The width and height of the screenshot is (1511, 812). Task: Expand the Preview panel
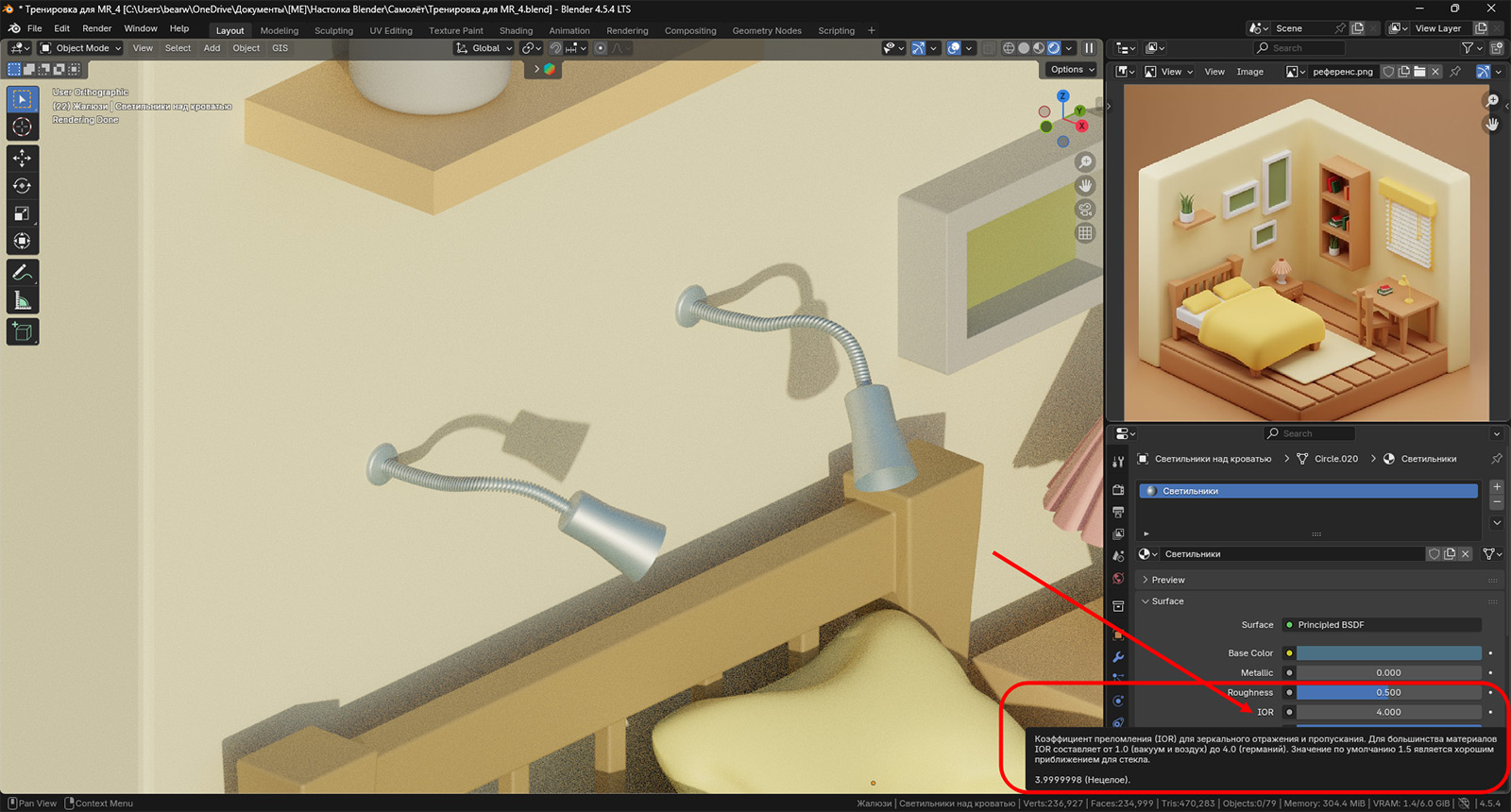[x=1167, y=580]
